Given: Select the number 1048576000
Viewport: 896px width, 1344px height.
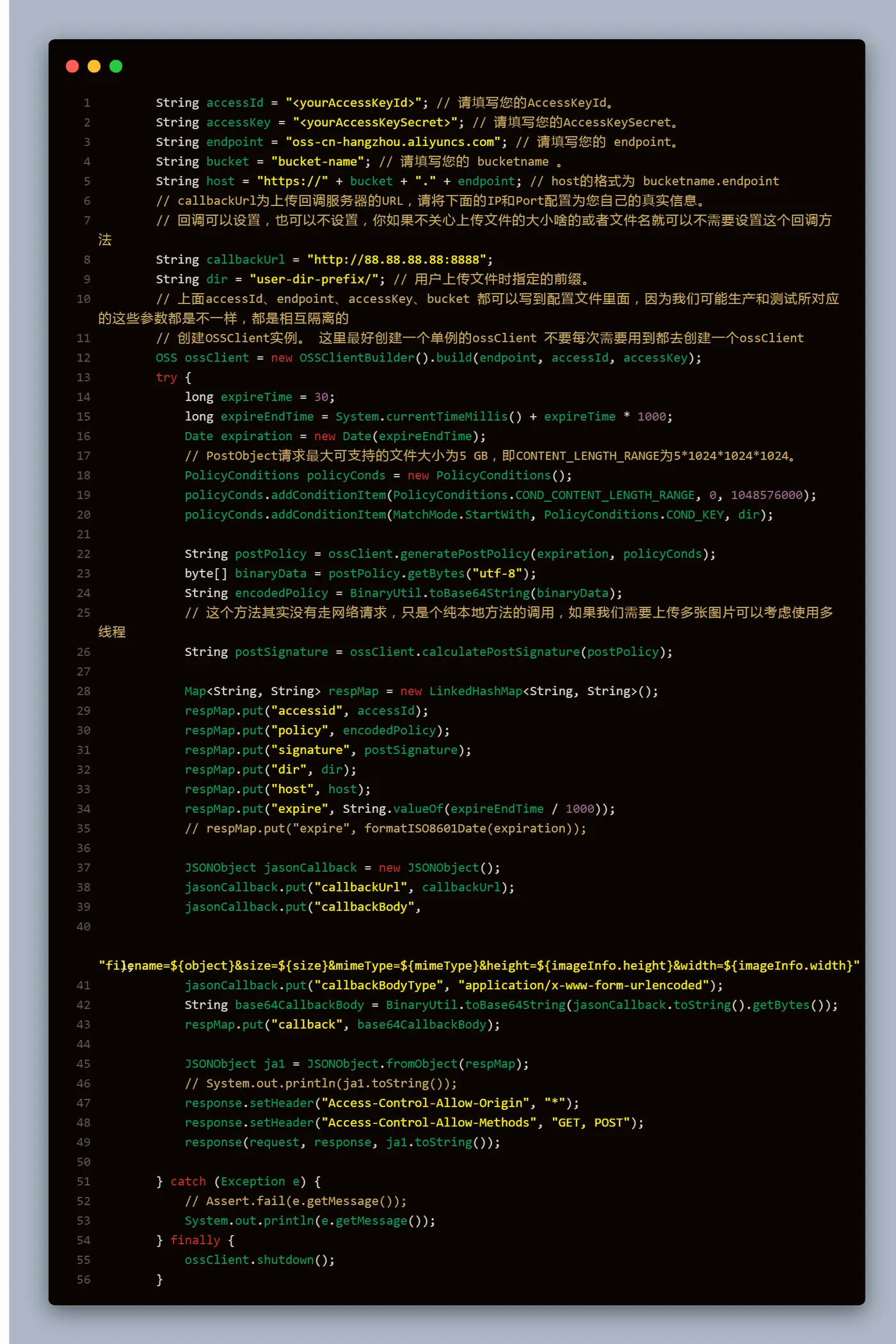Looking at the screenshot, I should [x=767, y=495].
